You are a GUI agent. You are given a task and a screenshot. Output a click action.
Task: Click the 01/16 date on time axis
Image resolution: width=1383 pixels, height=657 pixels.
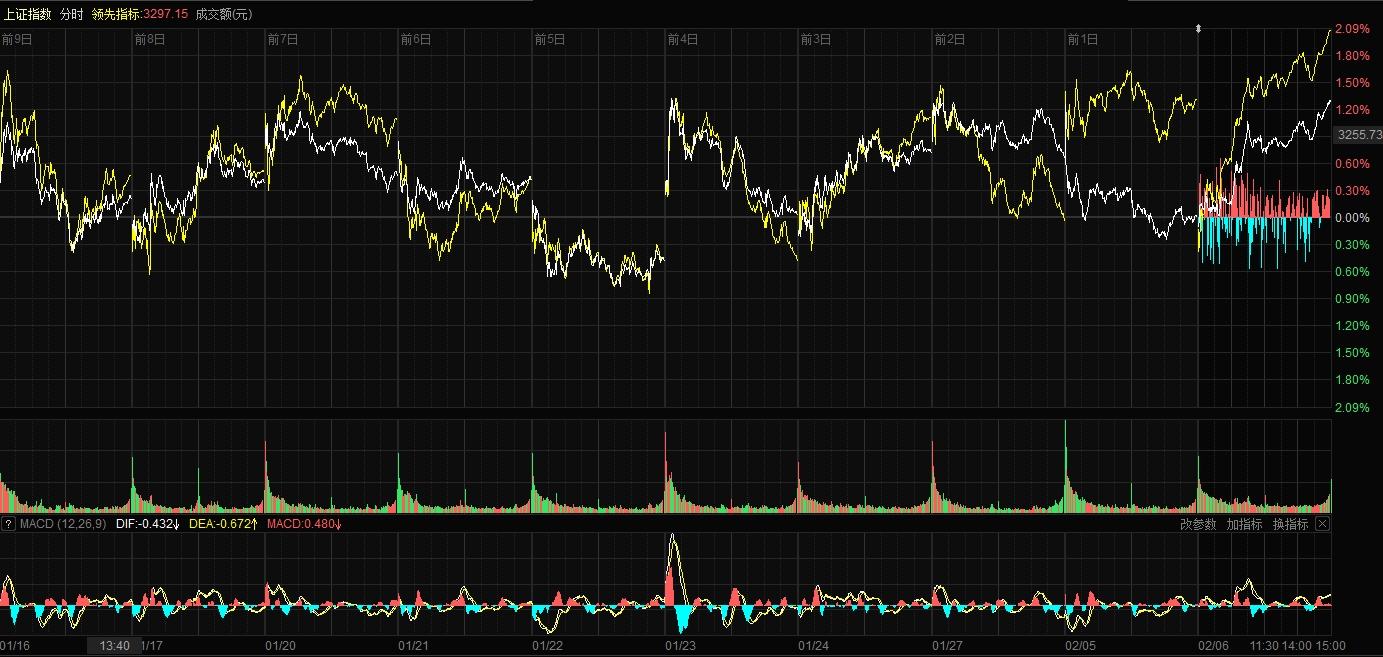[x=15, y=646]
